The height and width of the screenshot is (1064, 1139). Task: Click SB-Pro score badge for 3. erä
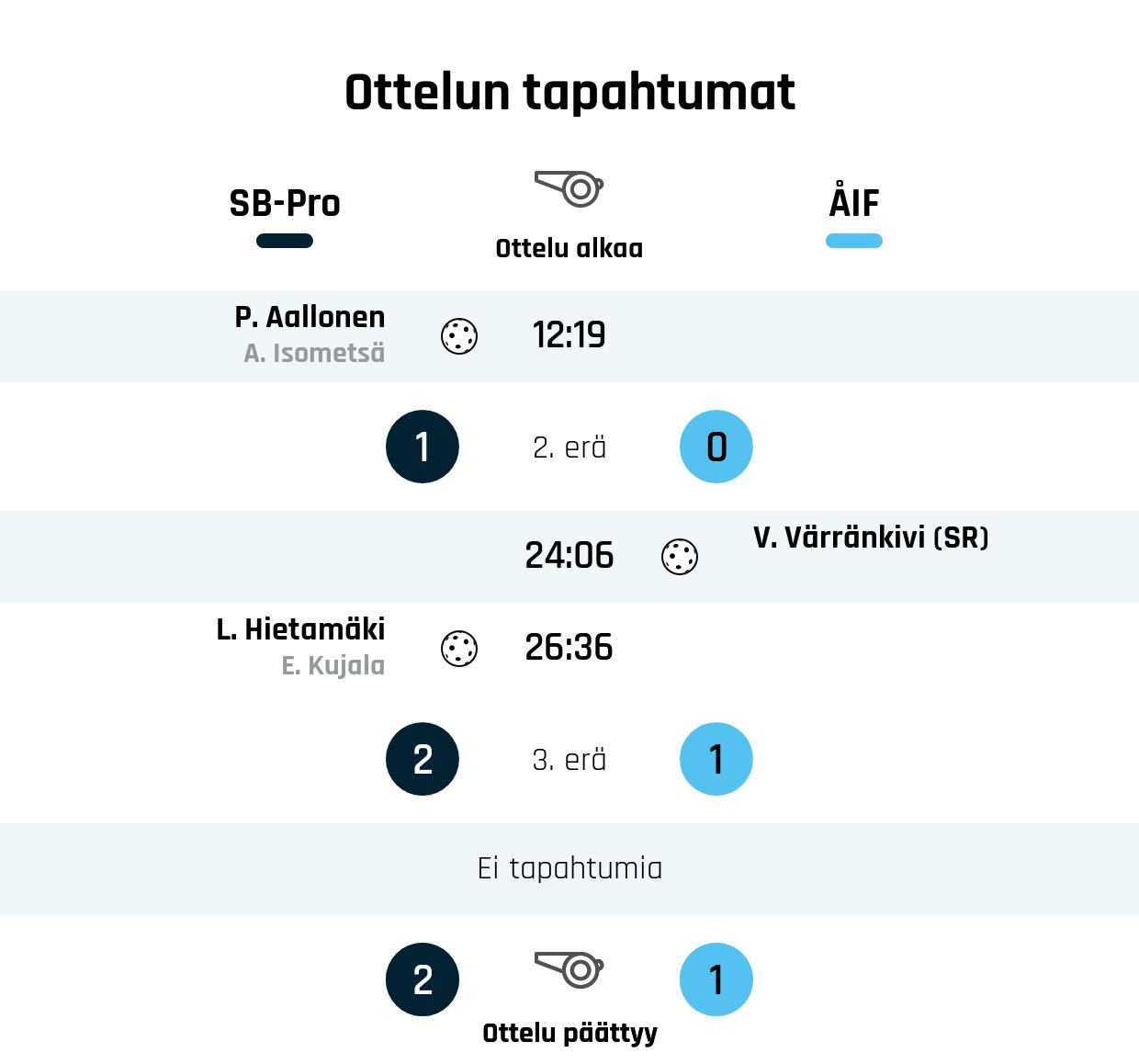pos(423,759)
